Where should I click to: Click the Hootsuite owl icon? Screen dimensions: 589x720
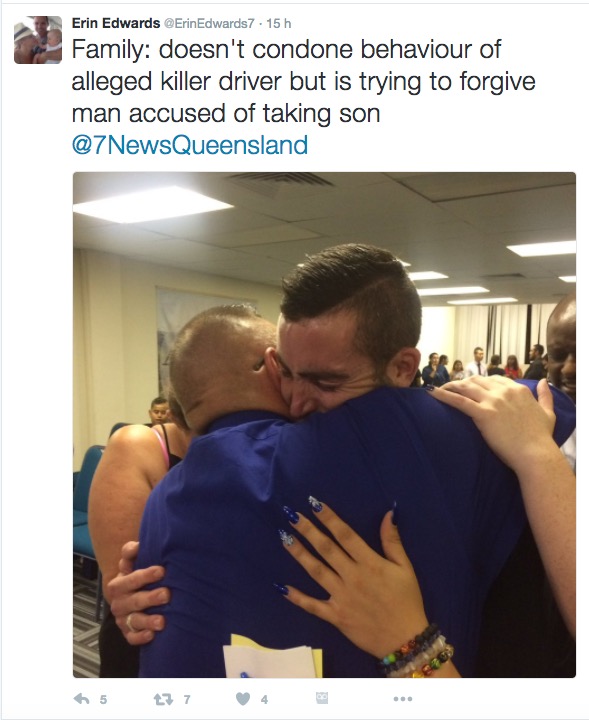322,698
